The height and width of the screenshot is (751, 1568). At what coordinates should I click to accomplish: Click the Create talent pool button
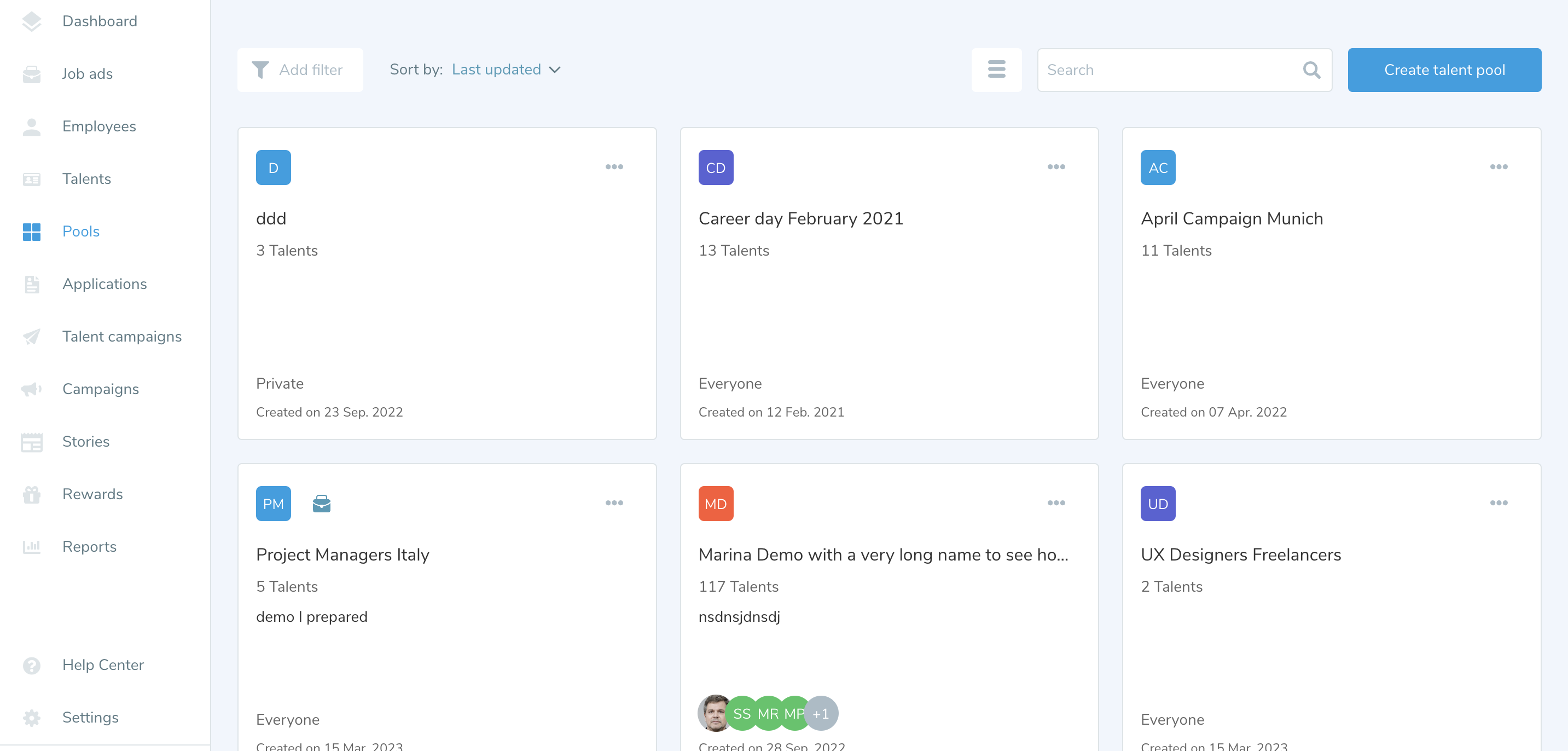pyautogui.click(x=1444, y=70)
